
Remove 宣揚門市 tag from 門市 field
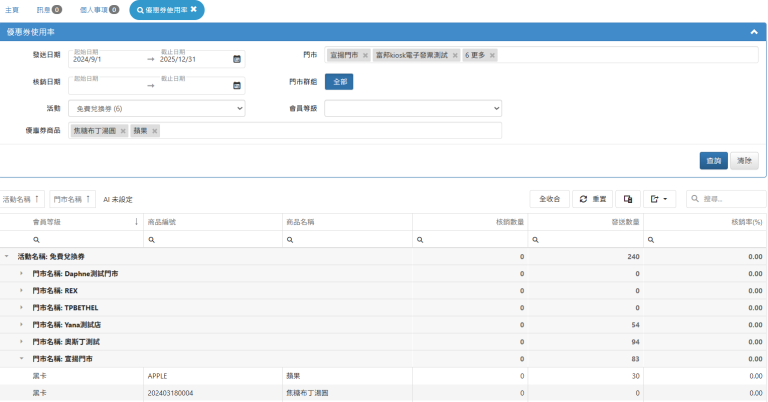[x=366, y=55]
